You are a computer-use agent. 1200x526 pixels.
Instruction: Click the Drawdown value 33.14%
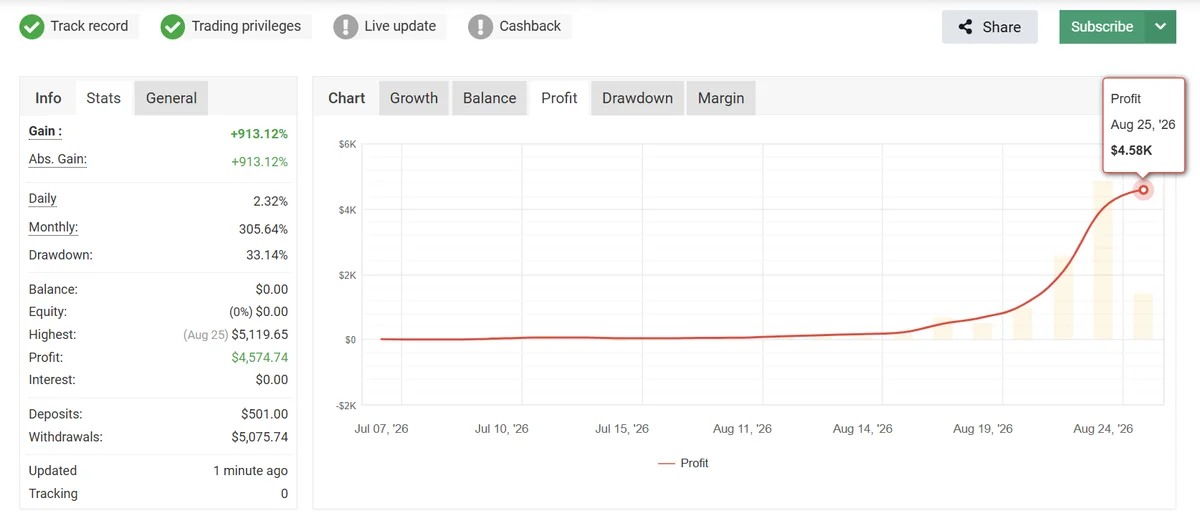click(x=267, y=255)
